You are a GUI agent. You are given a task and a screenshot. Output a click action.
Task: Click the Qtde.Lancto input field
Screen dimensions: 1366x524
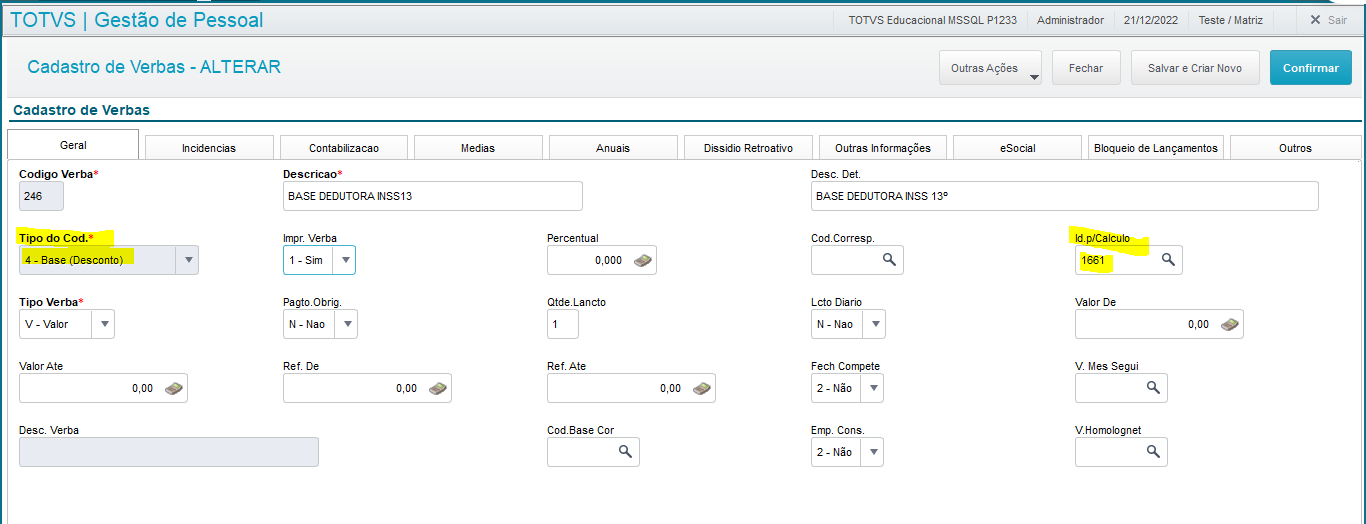point(563,324)
